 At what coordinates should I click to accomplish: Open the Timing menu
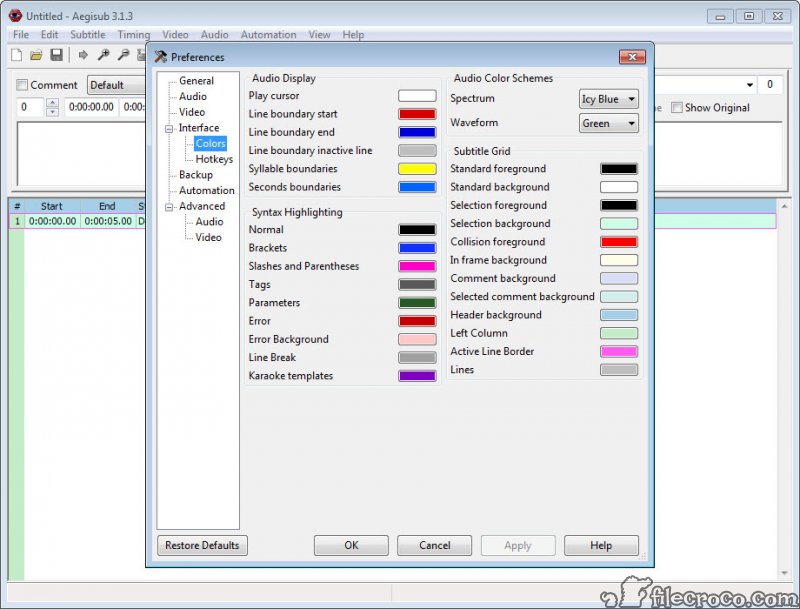[x=134, y=35]
